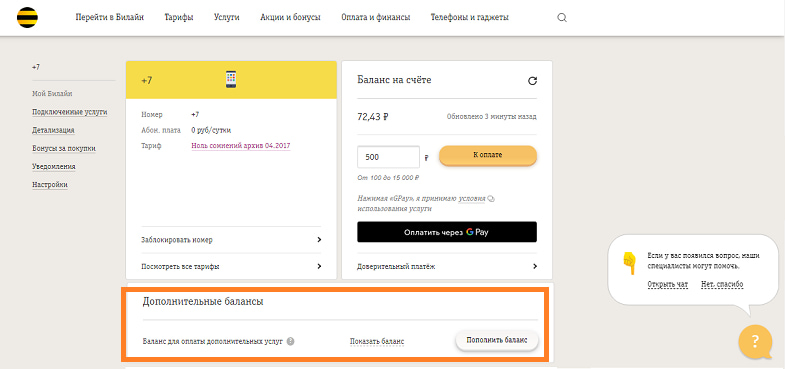
Task: Click the условия terms link
Action: pyautogui.click(x=472, y=198)
